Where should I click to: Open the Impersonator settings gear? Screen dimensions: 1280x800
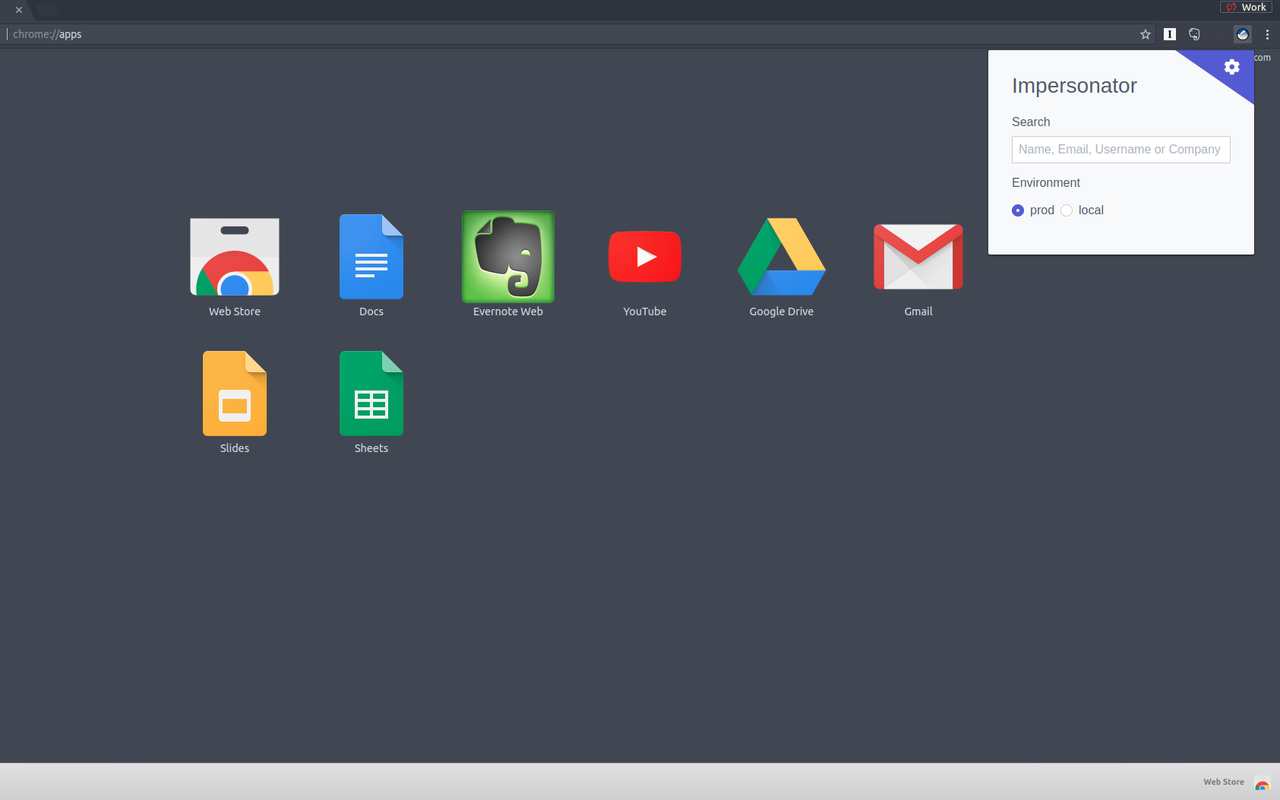point(1231,66)
